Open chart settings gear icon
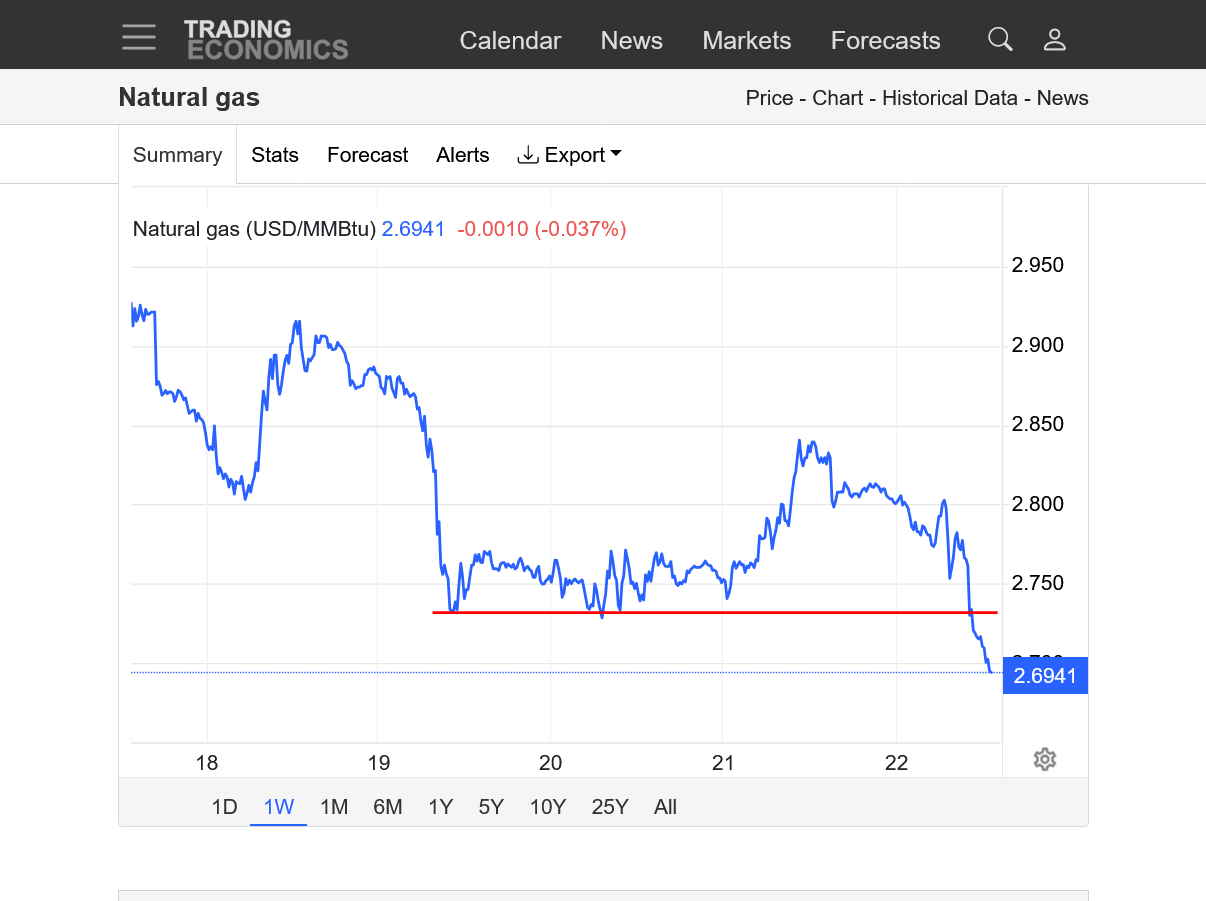The image size is (1206, 901). [1044, 759]
